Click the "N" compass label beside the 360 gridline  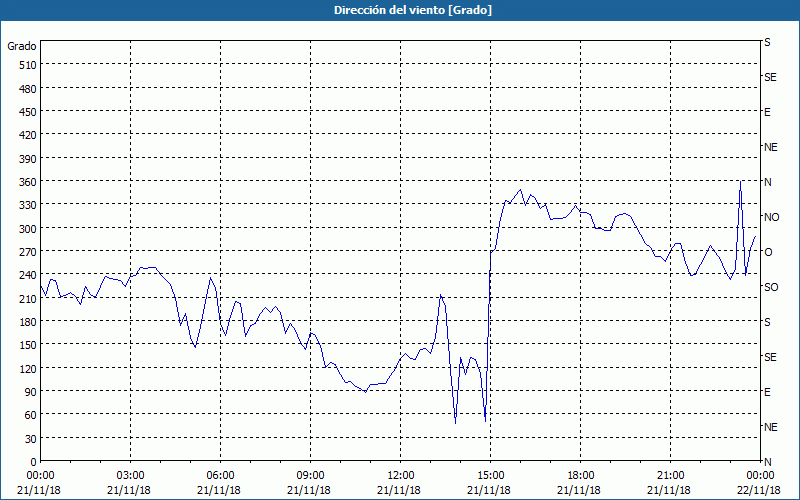point(767,182)
